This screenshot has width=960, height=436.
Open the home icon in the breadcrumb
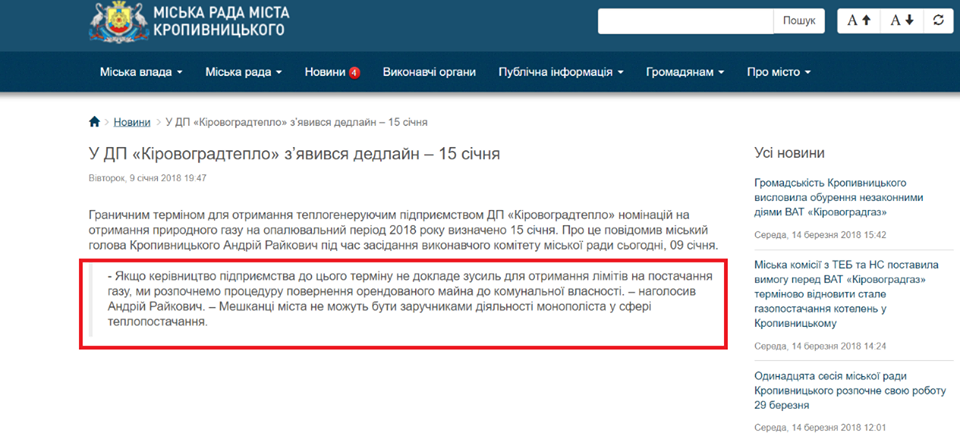click(x=94, y=122)
